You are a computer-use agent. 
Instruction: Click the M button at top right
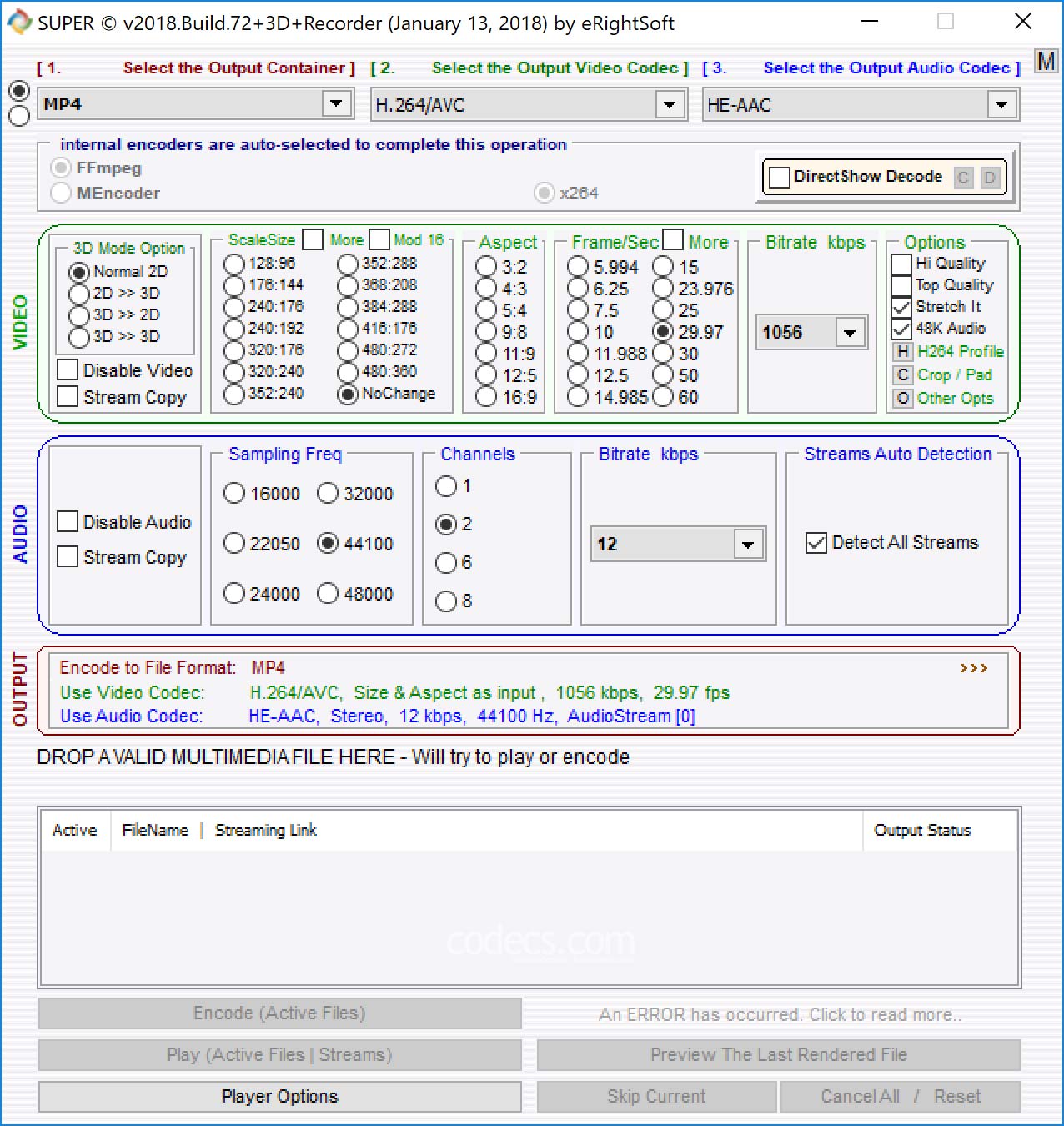pyautogui.click(x=1046, y=61)
